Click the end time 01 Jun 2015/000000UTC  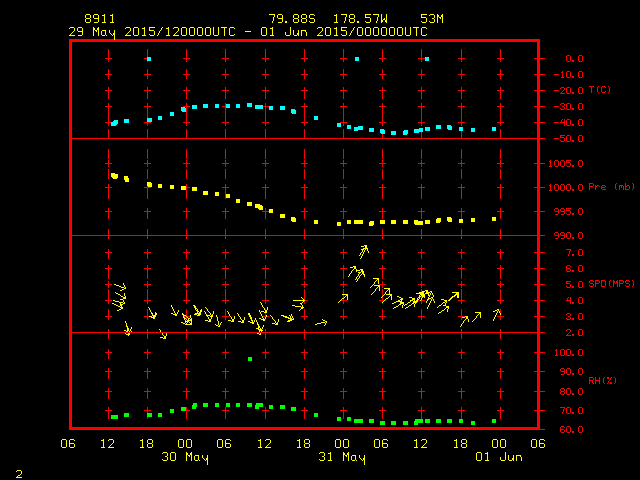[x=344, y=32]
